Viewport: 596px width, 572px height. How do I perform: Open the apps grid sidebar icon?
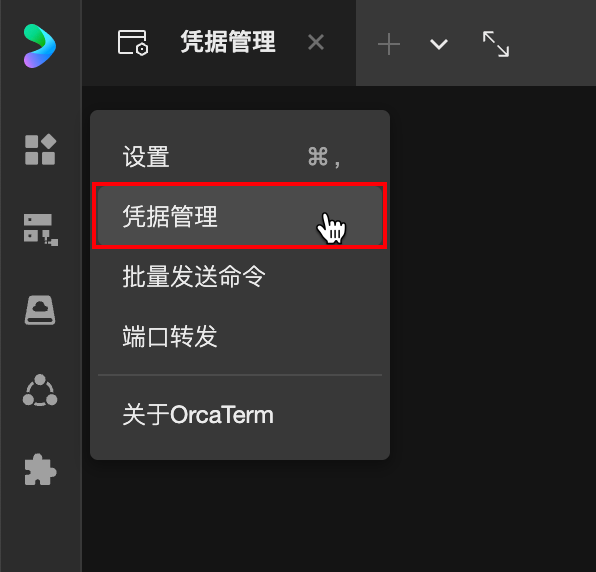point(40,150)
